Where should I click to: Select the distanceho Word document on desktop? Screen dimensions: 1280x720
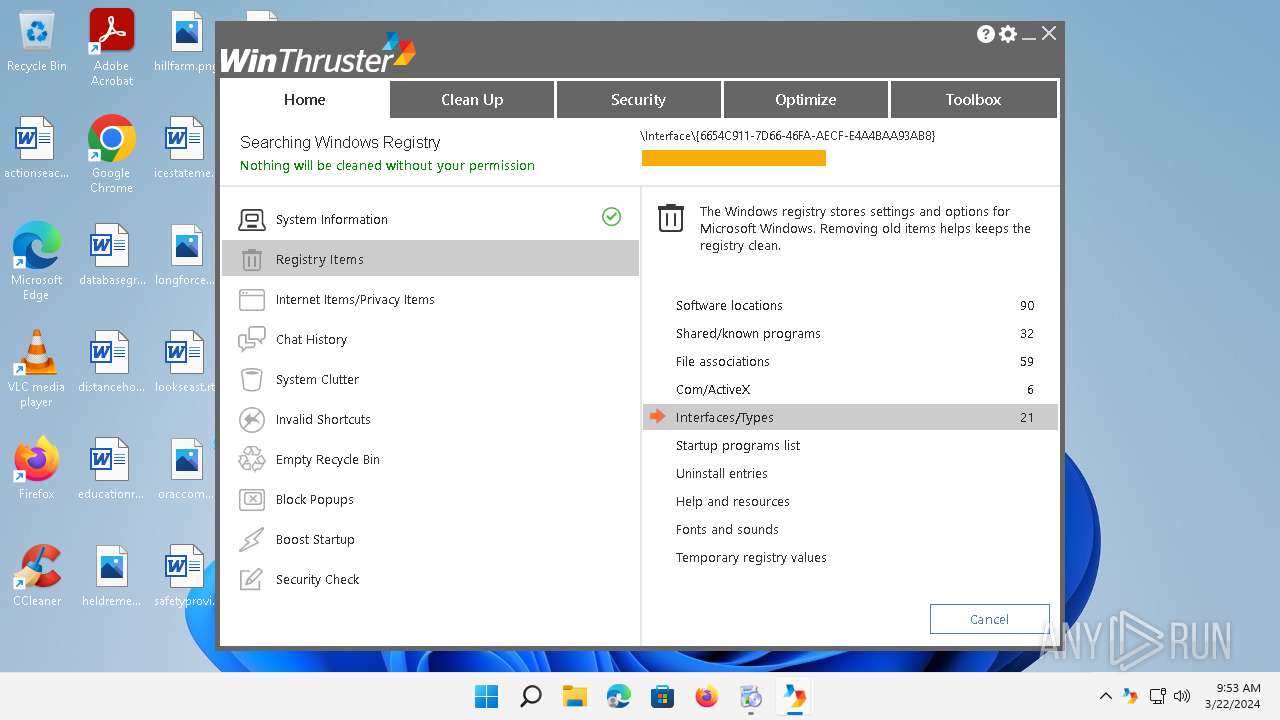coord(111,363)
